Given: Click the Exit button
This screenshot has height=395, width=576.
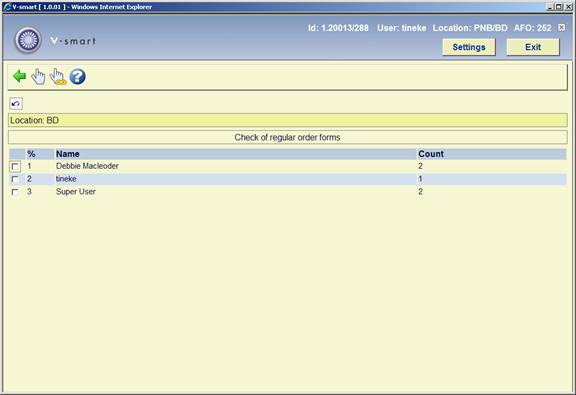Looking at the screenshot, I should [533, 47].
